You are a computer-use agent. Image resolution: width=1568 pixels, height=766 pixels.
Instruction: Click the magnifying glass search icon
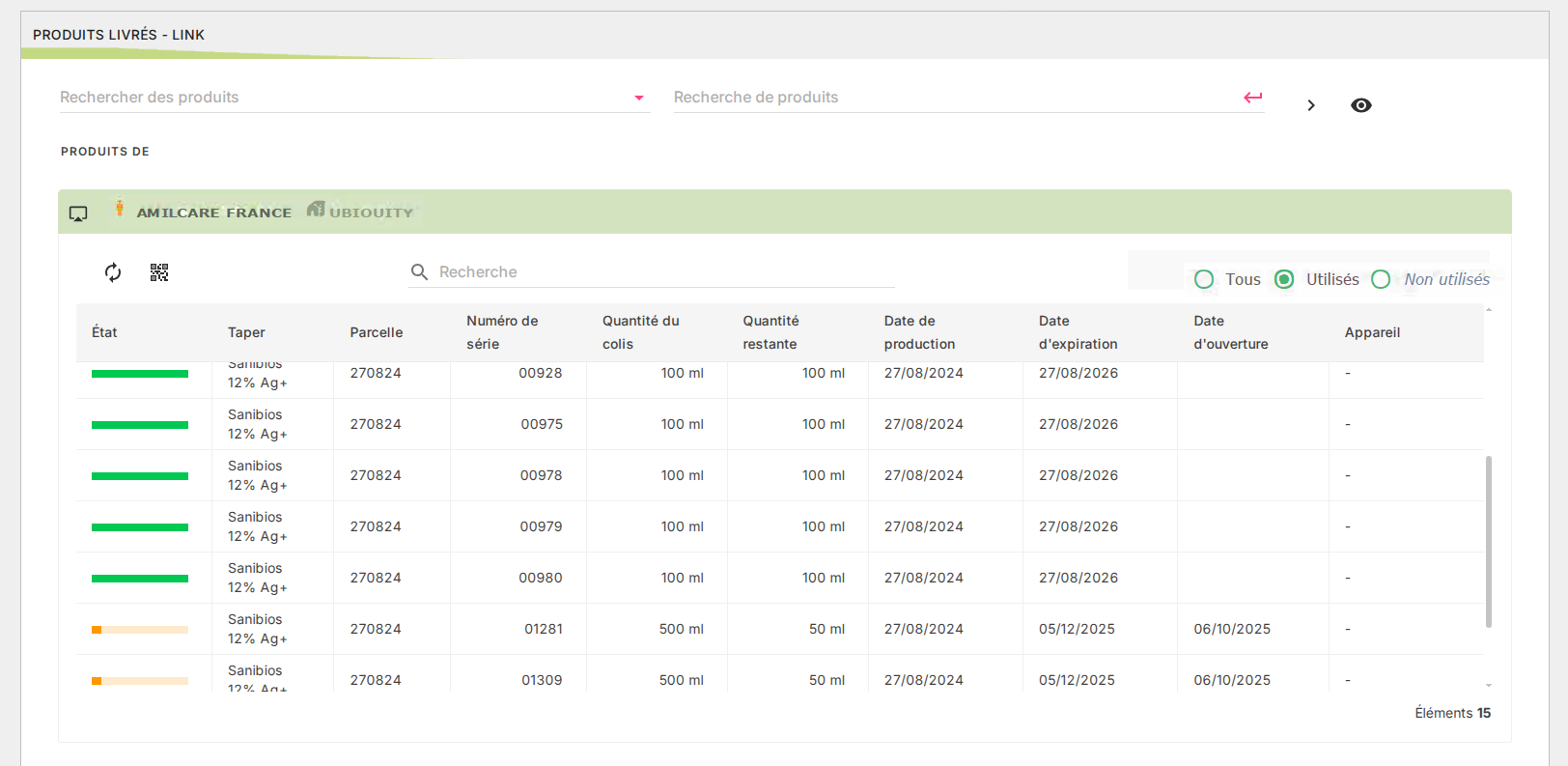point(419,272)
